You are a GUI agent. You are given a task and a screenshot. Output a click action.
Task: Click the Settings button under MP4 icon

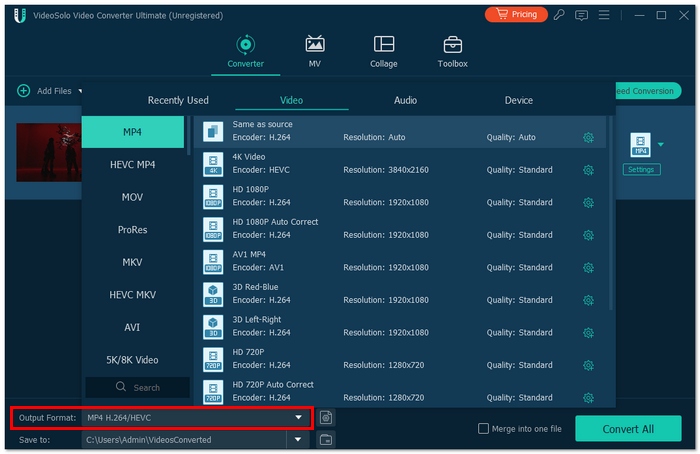(642, 170)
